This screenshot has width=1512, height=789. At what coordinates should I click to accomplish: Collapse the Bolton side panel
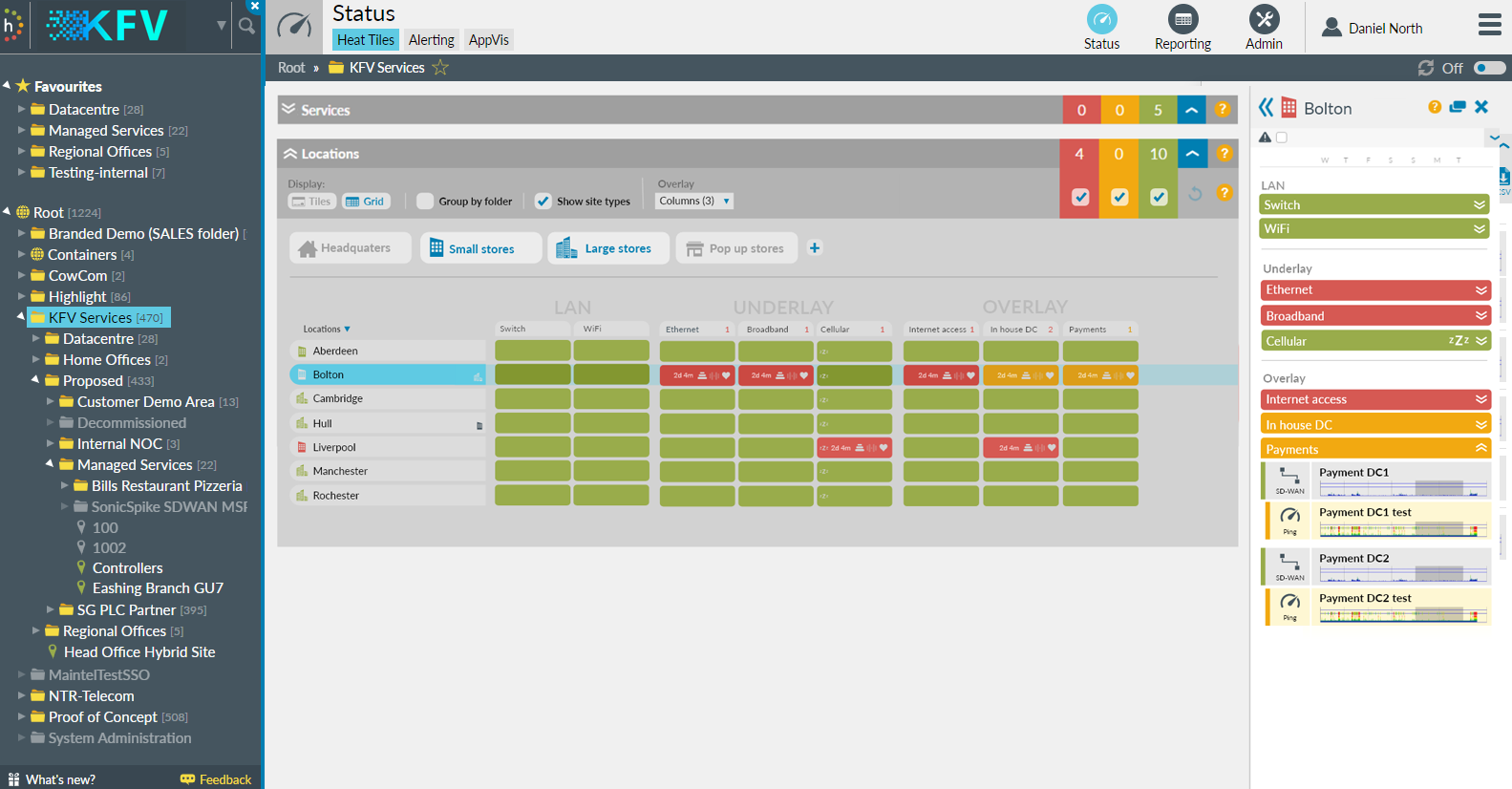(1267, 108)
